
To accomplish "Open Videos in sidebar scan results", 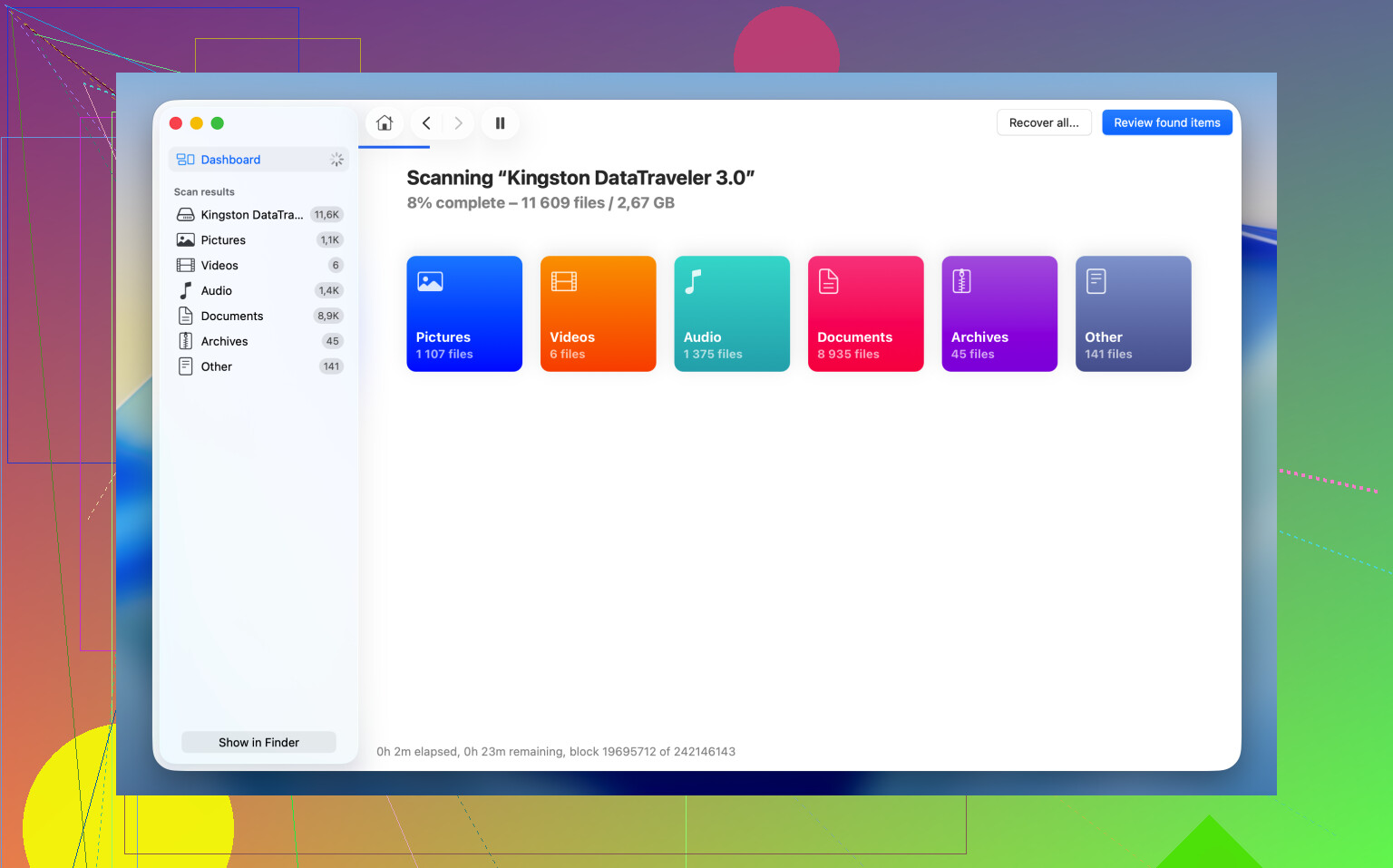I will pos(258,266).
